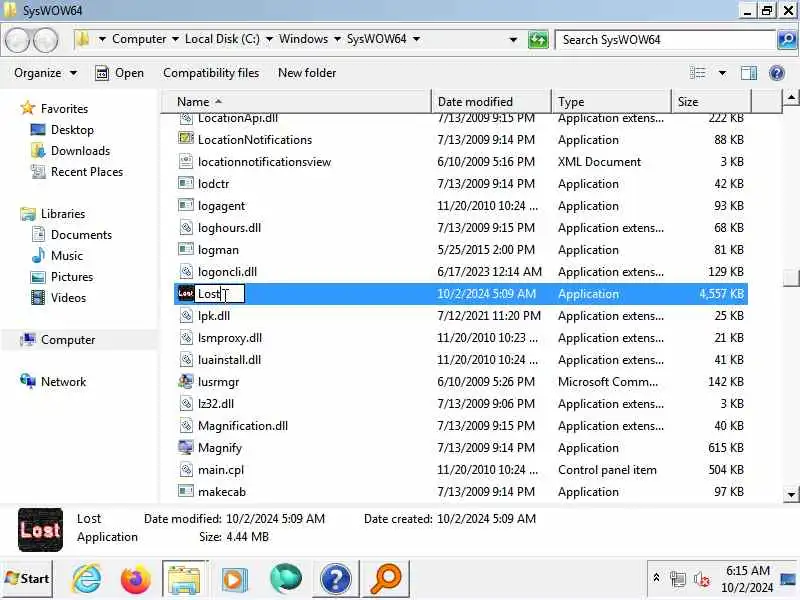Click Compatibility files button
Screen dimensions: 800x600
(211, 73)
